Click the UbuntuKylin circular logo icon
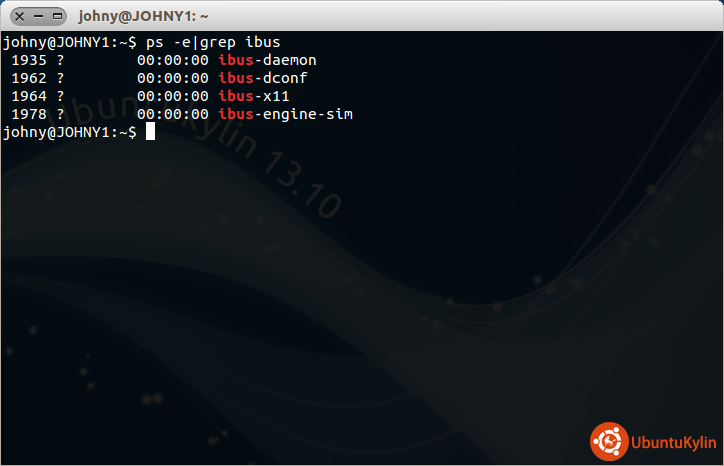 (x=609, y=441)
